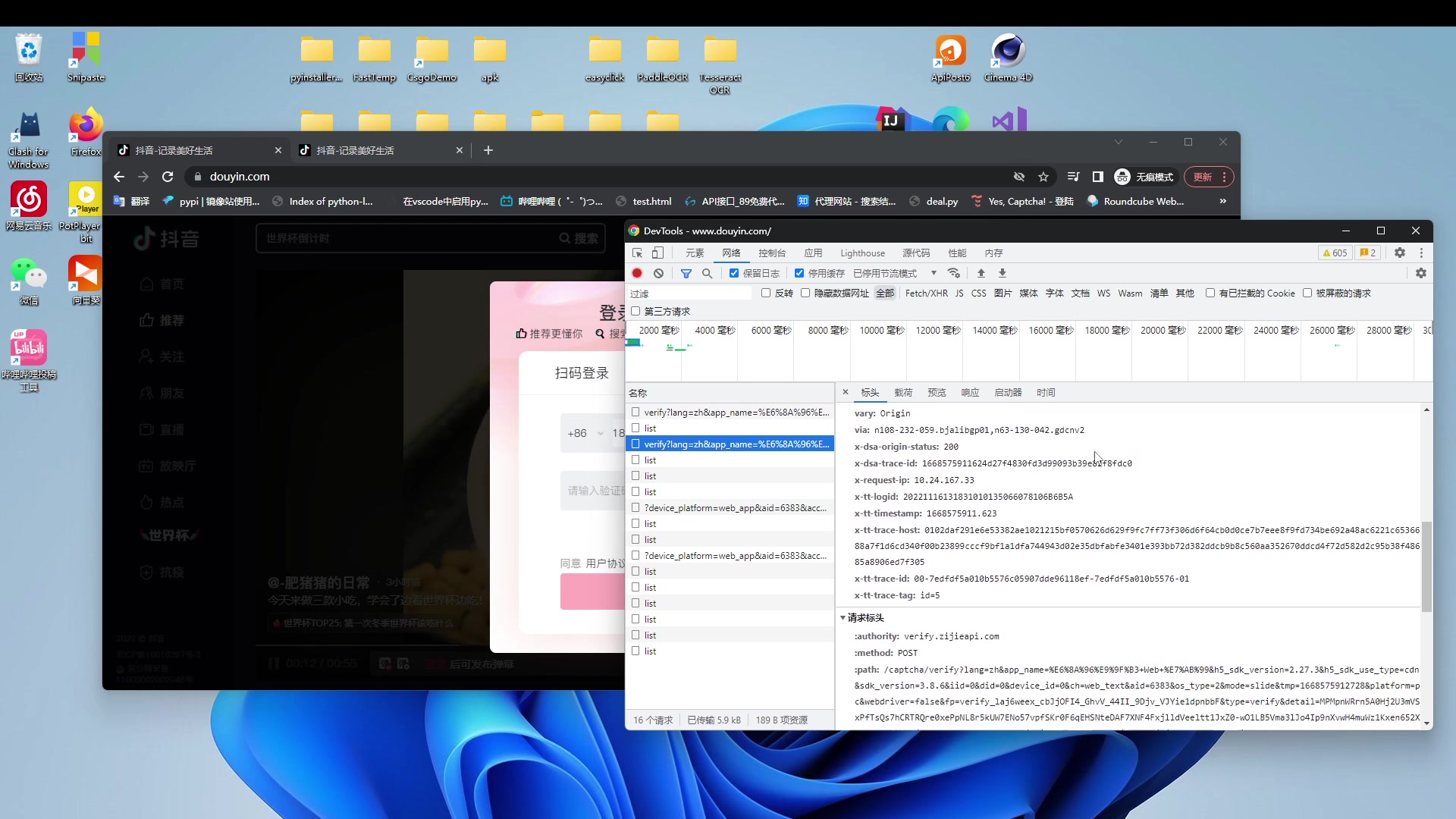The image size is (1456, 819).
Task: Open the Payload tab in request details
Action: point(903,393)
